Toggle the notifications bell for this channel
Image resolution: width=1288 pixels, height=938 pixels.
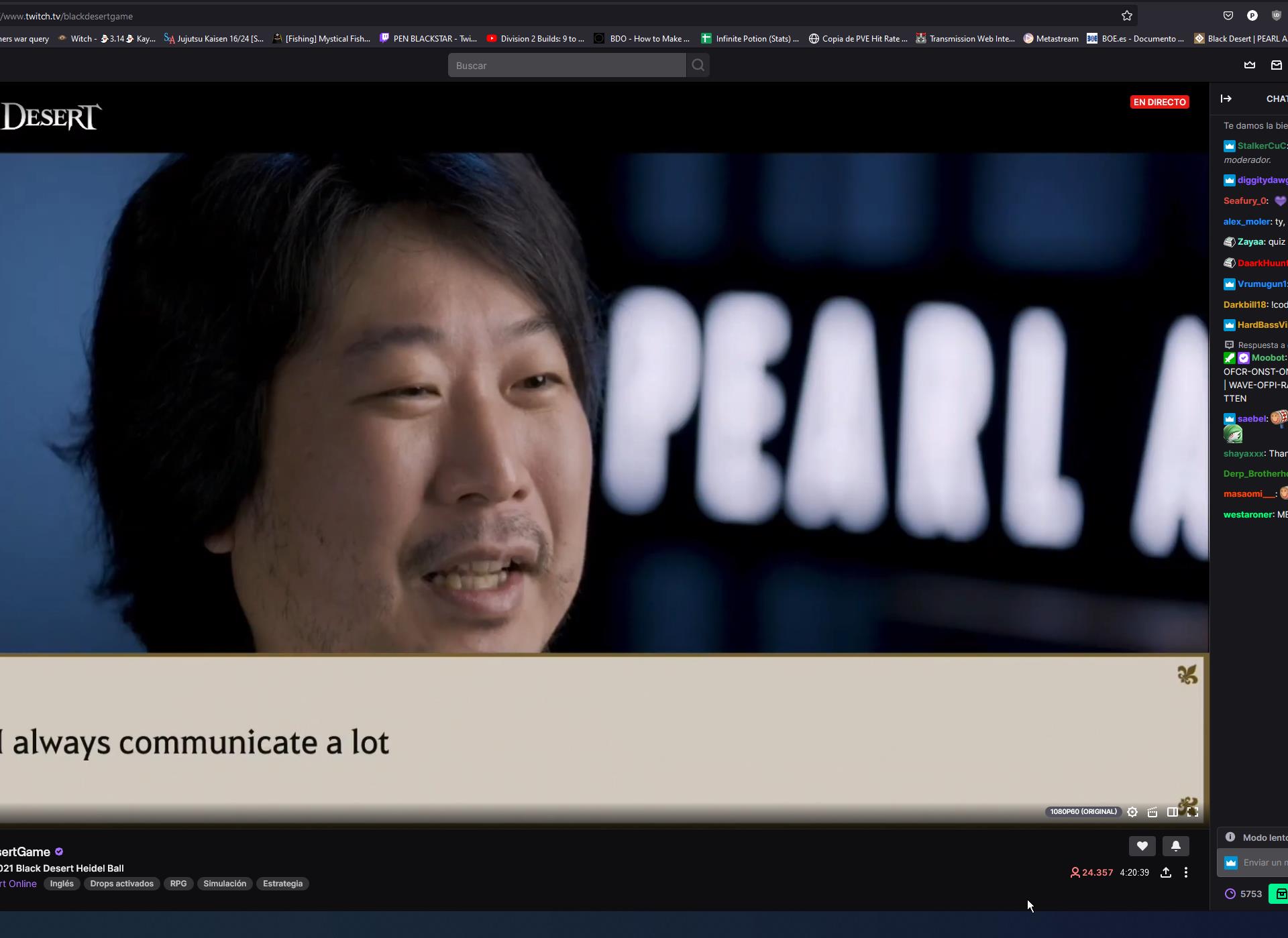pyautogui.click(x=1176, y=846)
